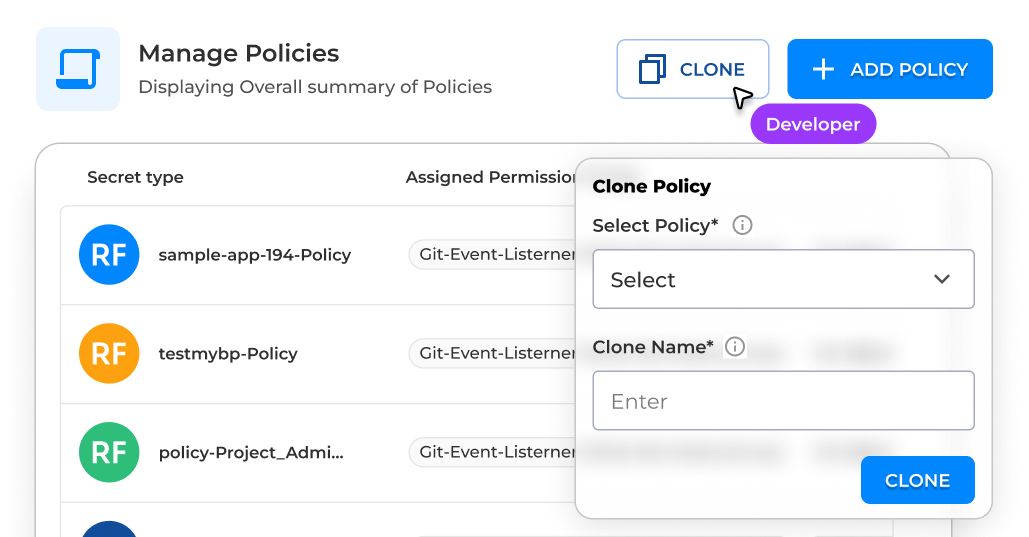Click the green RF avatar for policy-Project_Admin

click(x=109, y=453)
